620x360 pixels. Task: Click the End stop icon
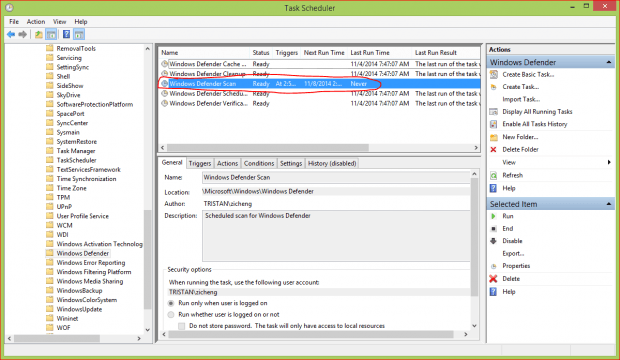coord(493,229)
